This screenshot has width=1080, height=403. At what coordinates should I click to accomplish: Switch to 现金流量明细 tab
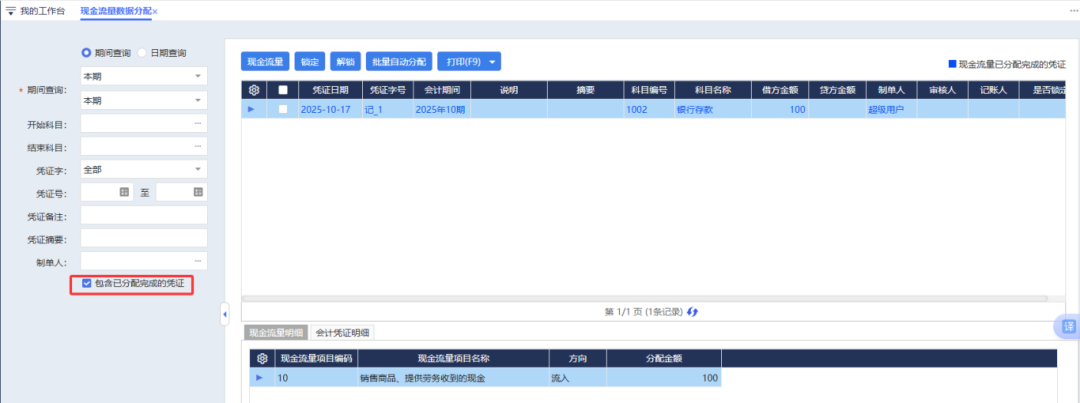coord(276,333)
